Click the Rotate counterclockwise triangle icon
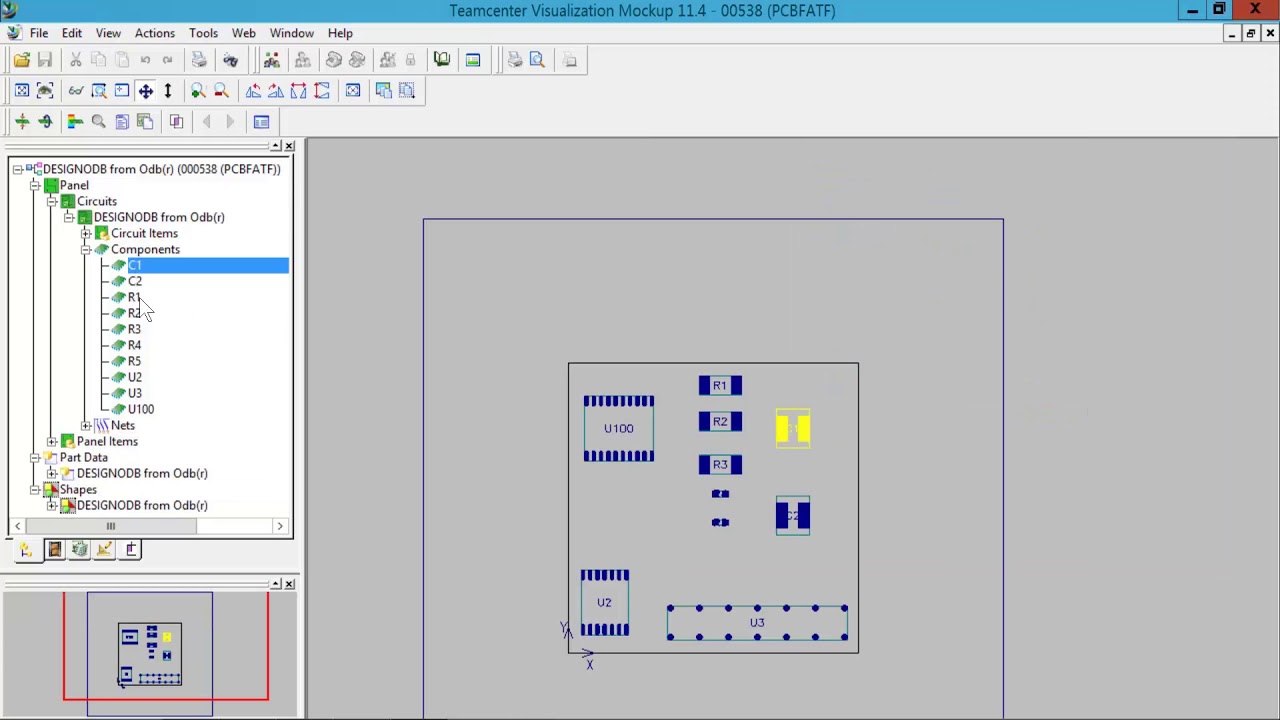This screenshot has width=1280, height=720. click(253, 91)
